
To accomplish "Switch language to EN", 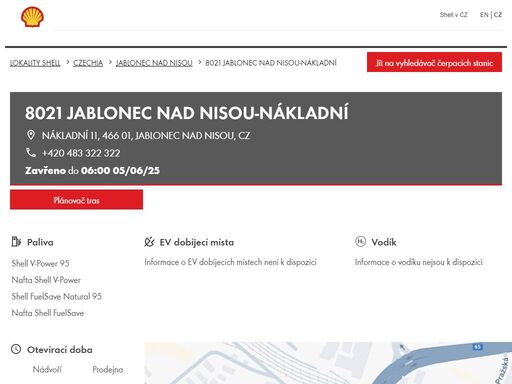I will tap(484, 15).
